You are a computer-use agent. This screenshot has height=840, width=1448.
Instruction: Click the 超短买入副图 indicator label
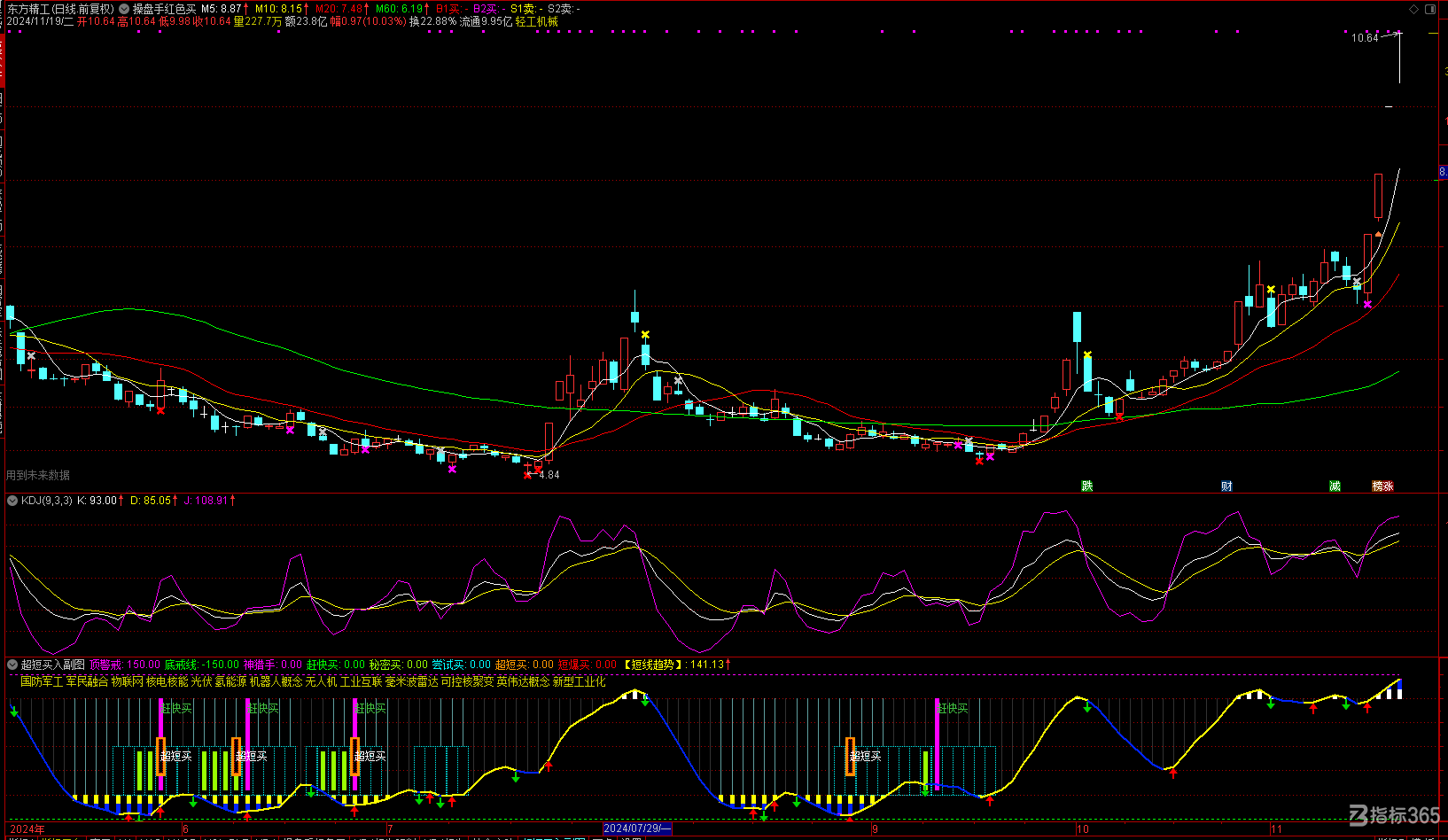click(53, 665)
